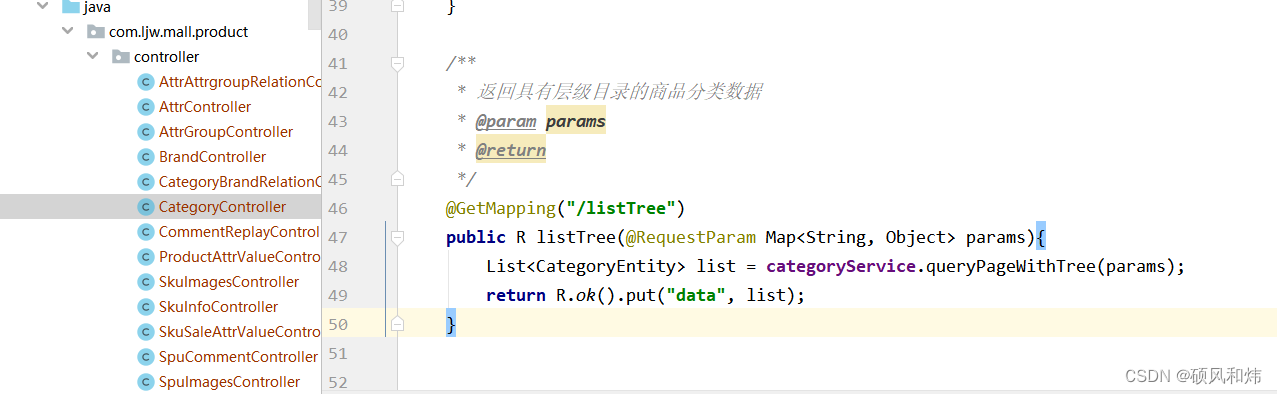The width and height of the screenshot is (1277, 394).
Task: Select the highlighted CategoryController file
Action: click(222, 206)
